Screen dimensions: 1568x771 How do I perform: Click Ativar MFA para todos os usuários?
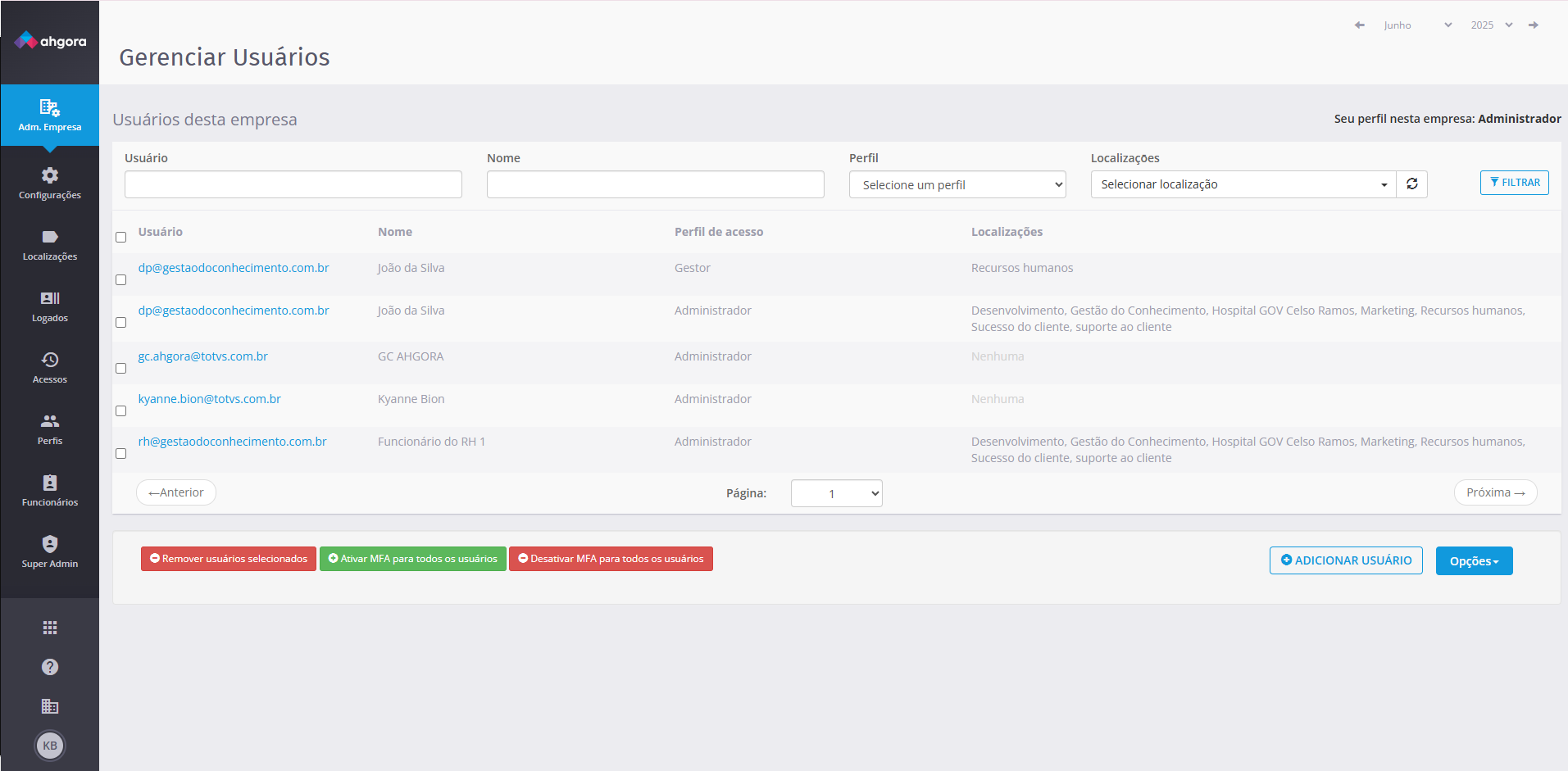(413, 559)
